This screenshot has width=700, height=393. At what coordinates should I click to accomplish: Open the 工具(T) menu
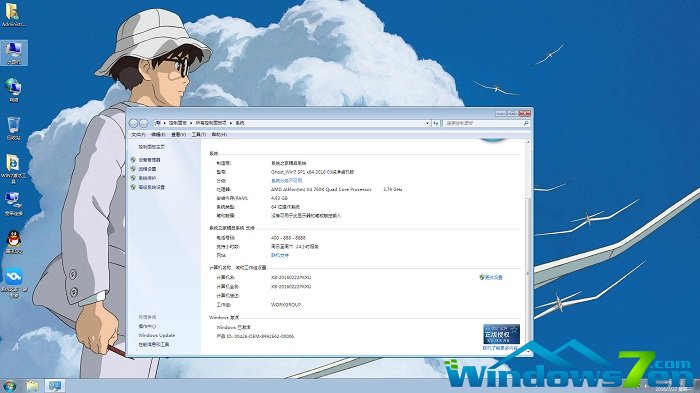click(199, 134)
